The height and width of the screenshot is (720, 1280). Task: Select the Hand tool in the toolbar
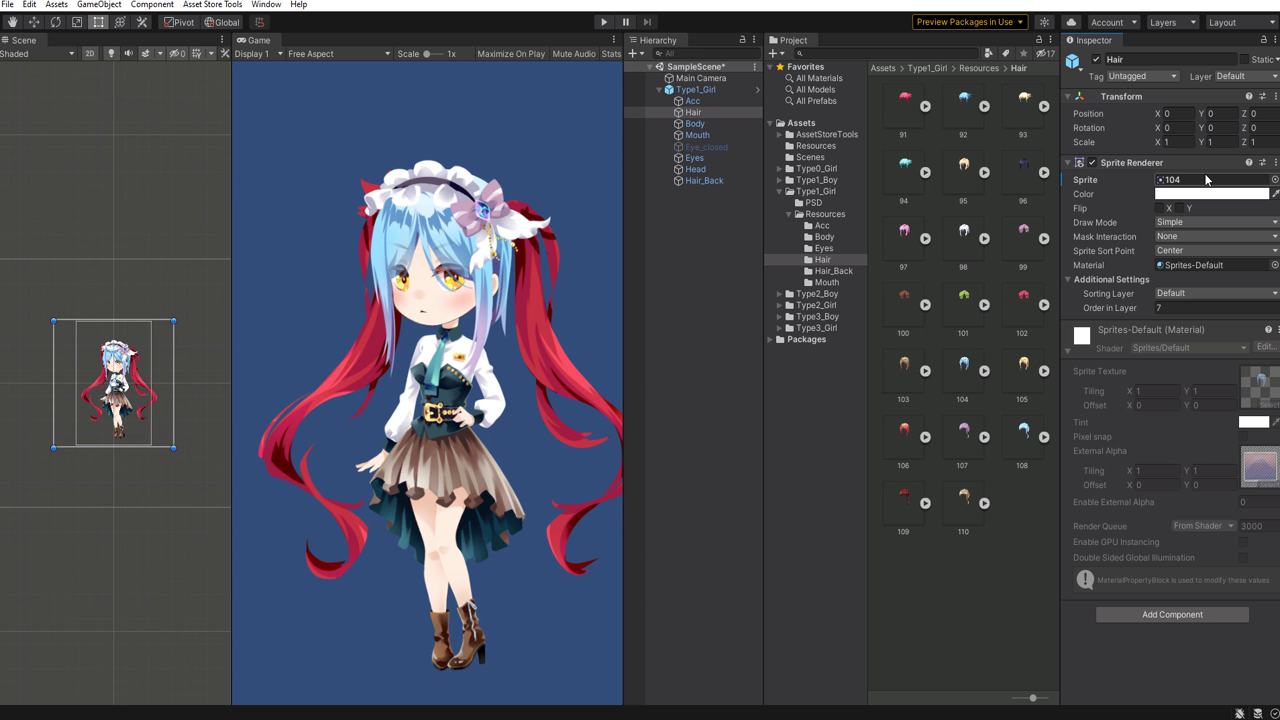11,22
